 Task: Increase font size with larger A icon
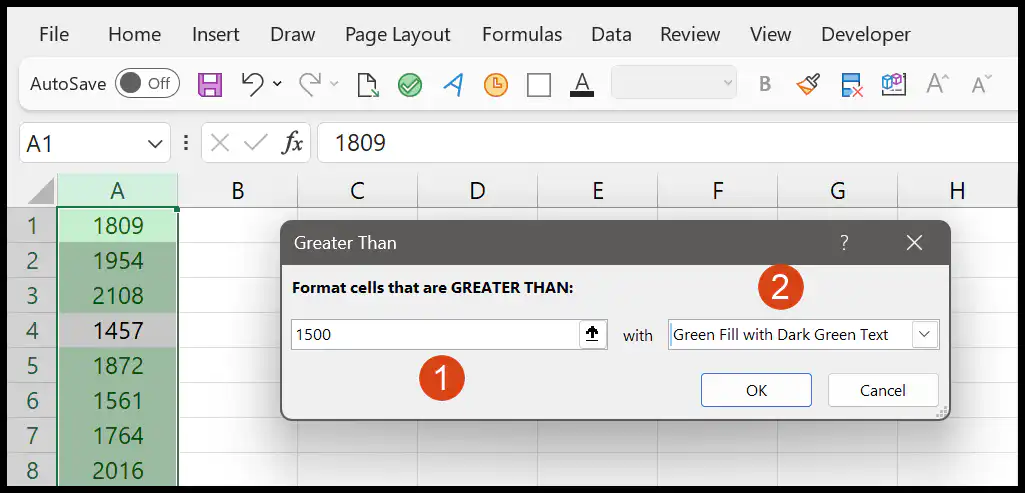tap(937, 84)
